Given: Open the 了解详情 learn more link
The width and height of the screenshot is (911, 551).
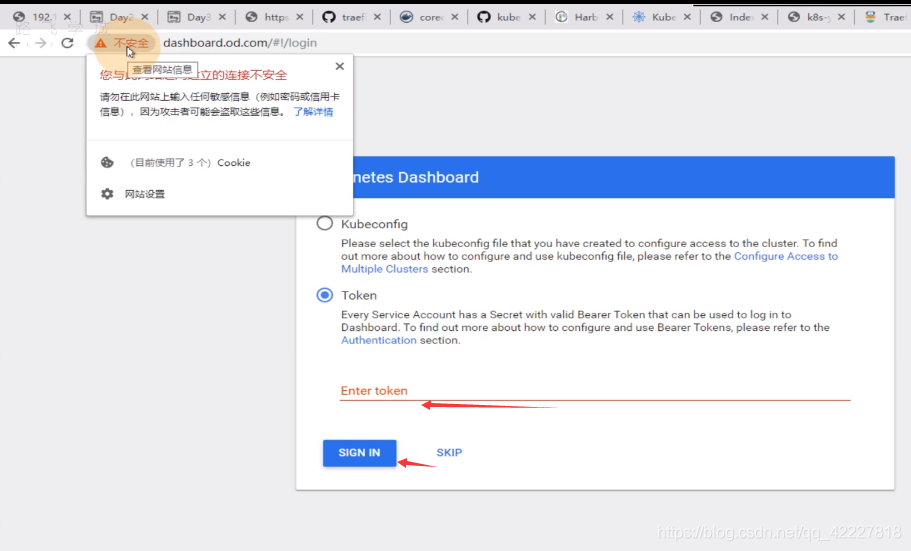Looking at the screenshot, I should tap(313, 112).
